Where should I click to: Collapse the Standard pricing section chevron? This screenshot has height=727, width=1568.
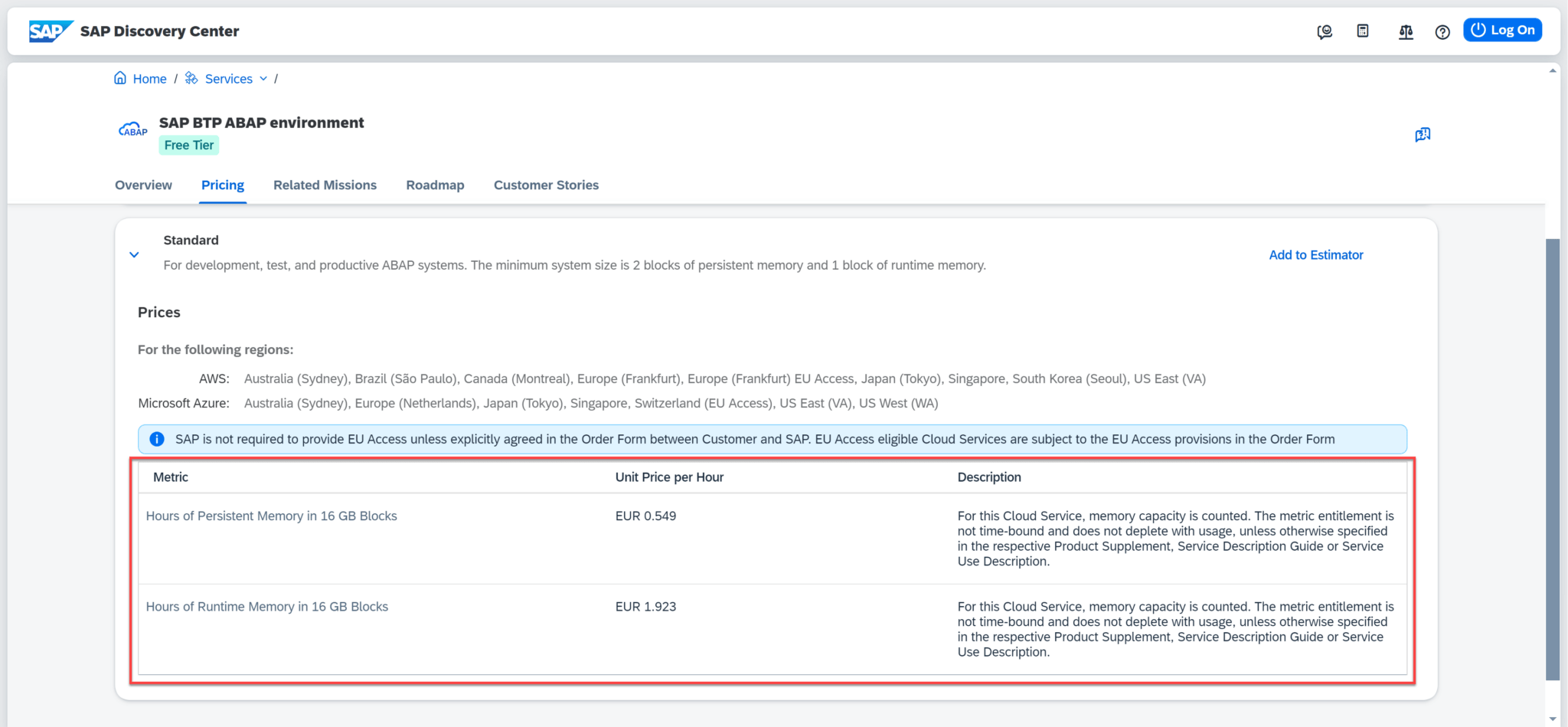(x=134, y=254)
